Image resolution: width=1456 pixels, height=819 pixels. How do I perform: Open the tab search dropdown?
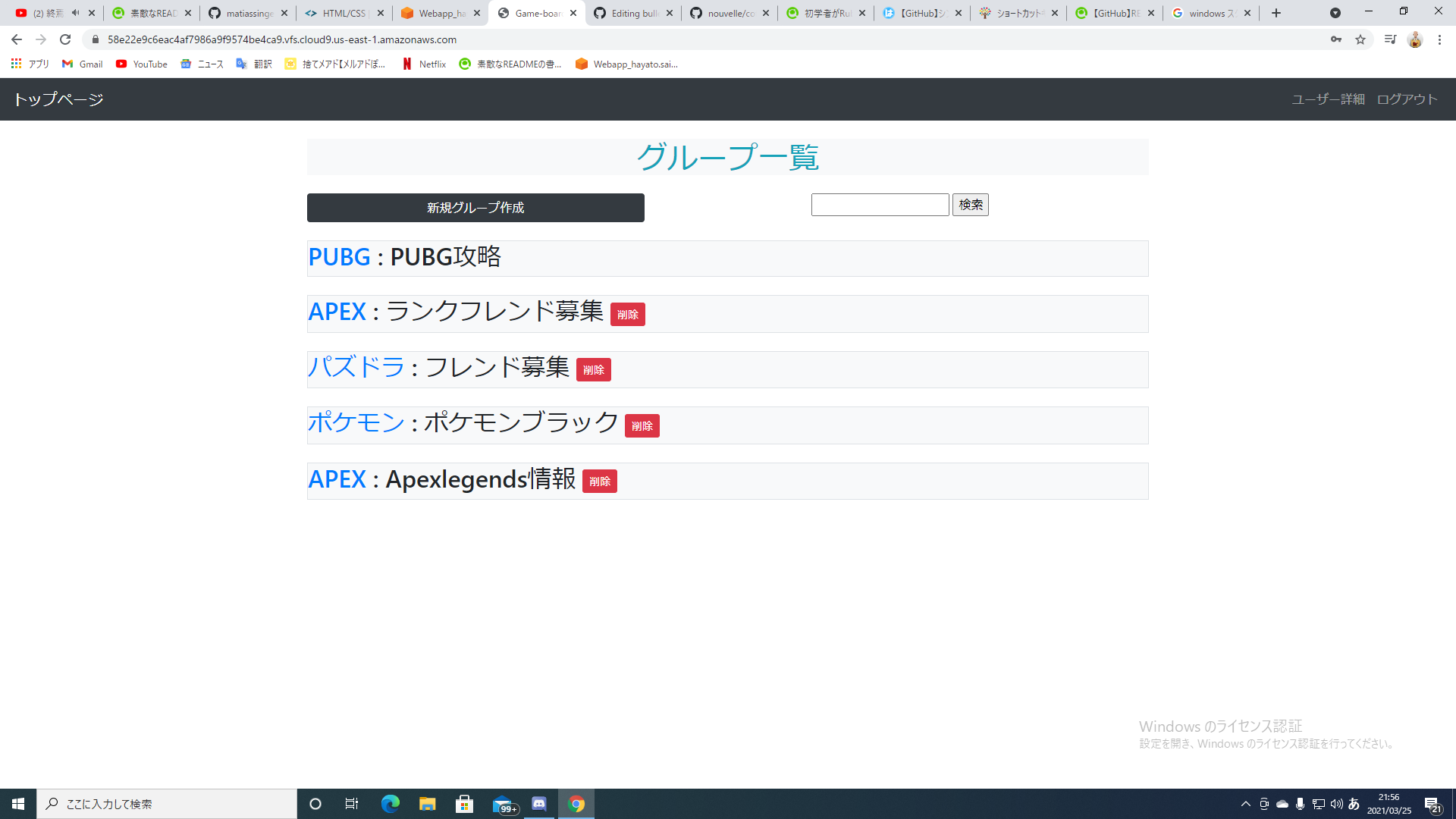tap(1335, 12)
